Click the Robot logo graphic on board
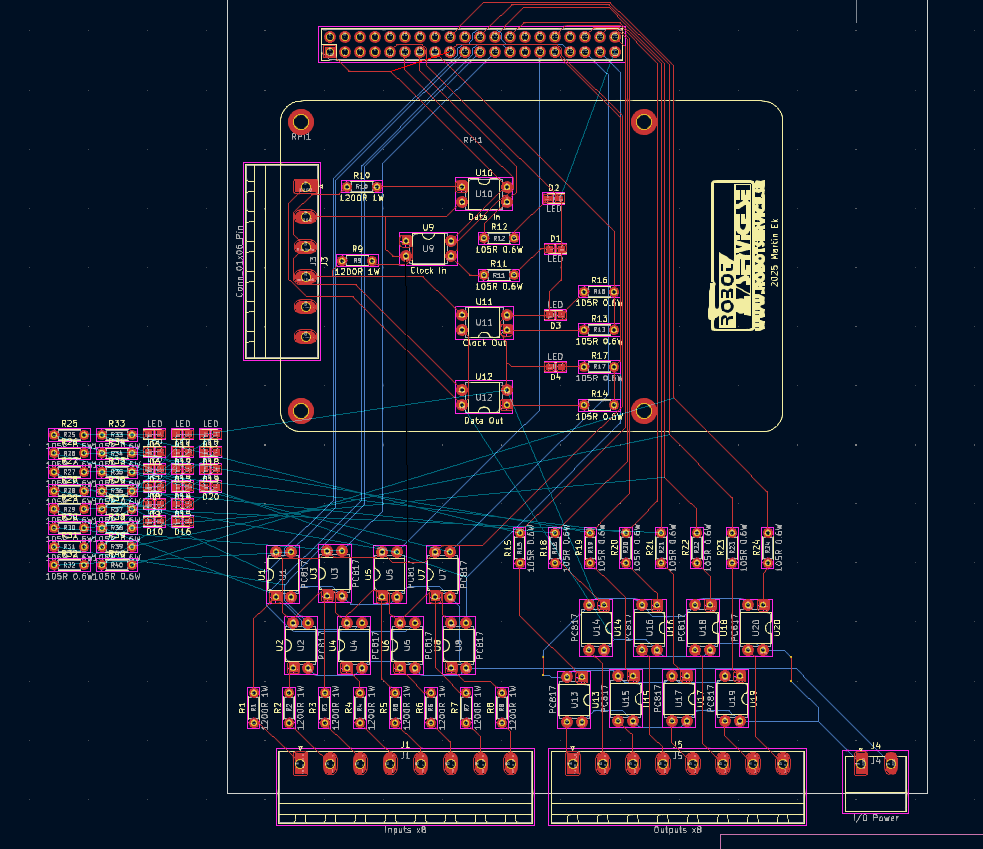983x849 pixels. point(738,255)
